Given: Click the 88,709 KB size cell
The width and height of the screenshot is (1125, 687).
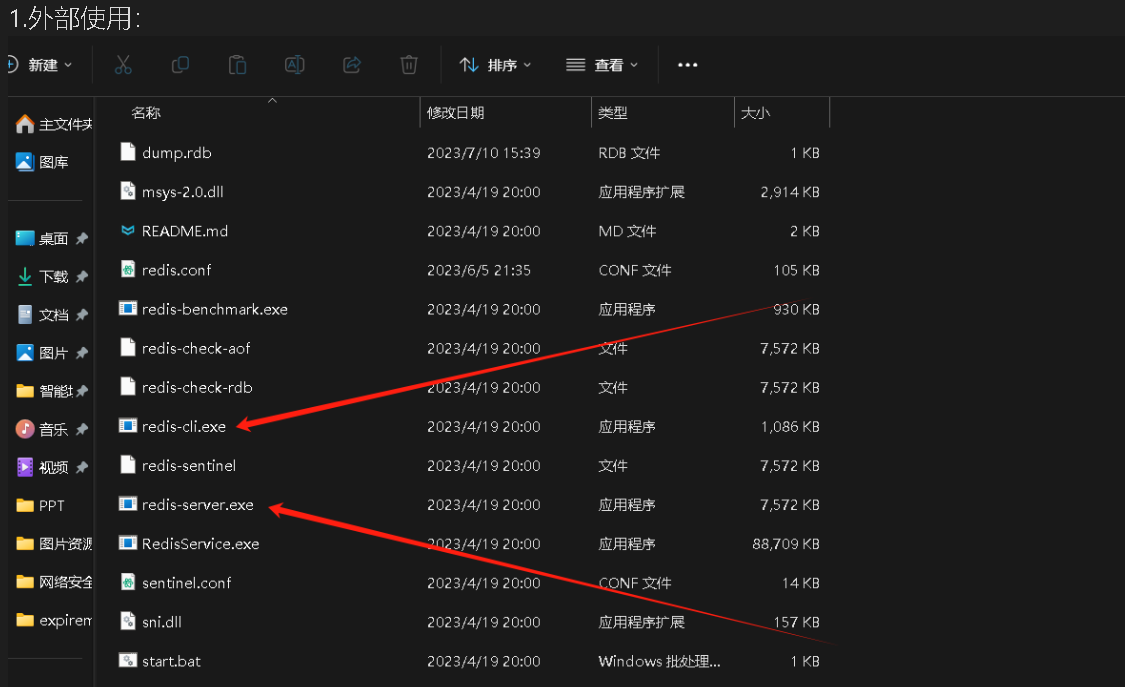Looking at the screenshot, I should pos(786,544).
